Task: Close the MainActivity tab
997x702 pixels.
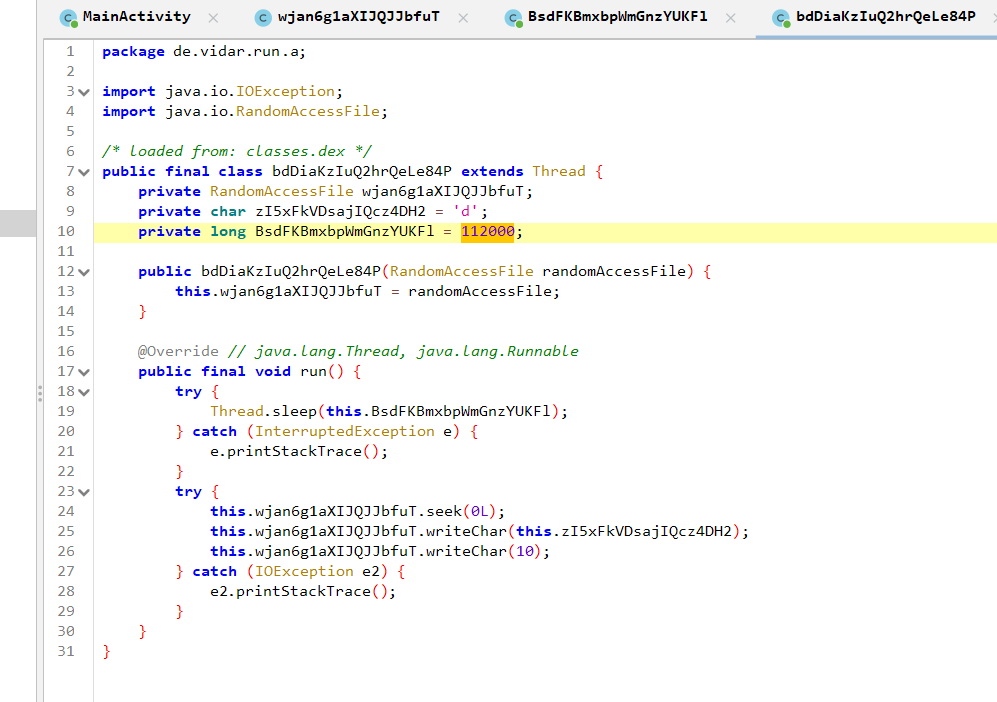Action: [x=213, y=18]
